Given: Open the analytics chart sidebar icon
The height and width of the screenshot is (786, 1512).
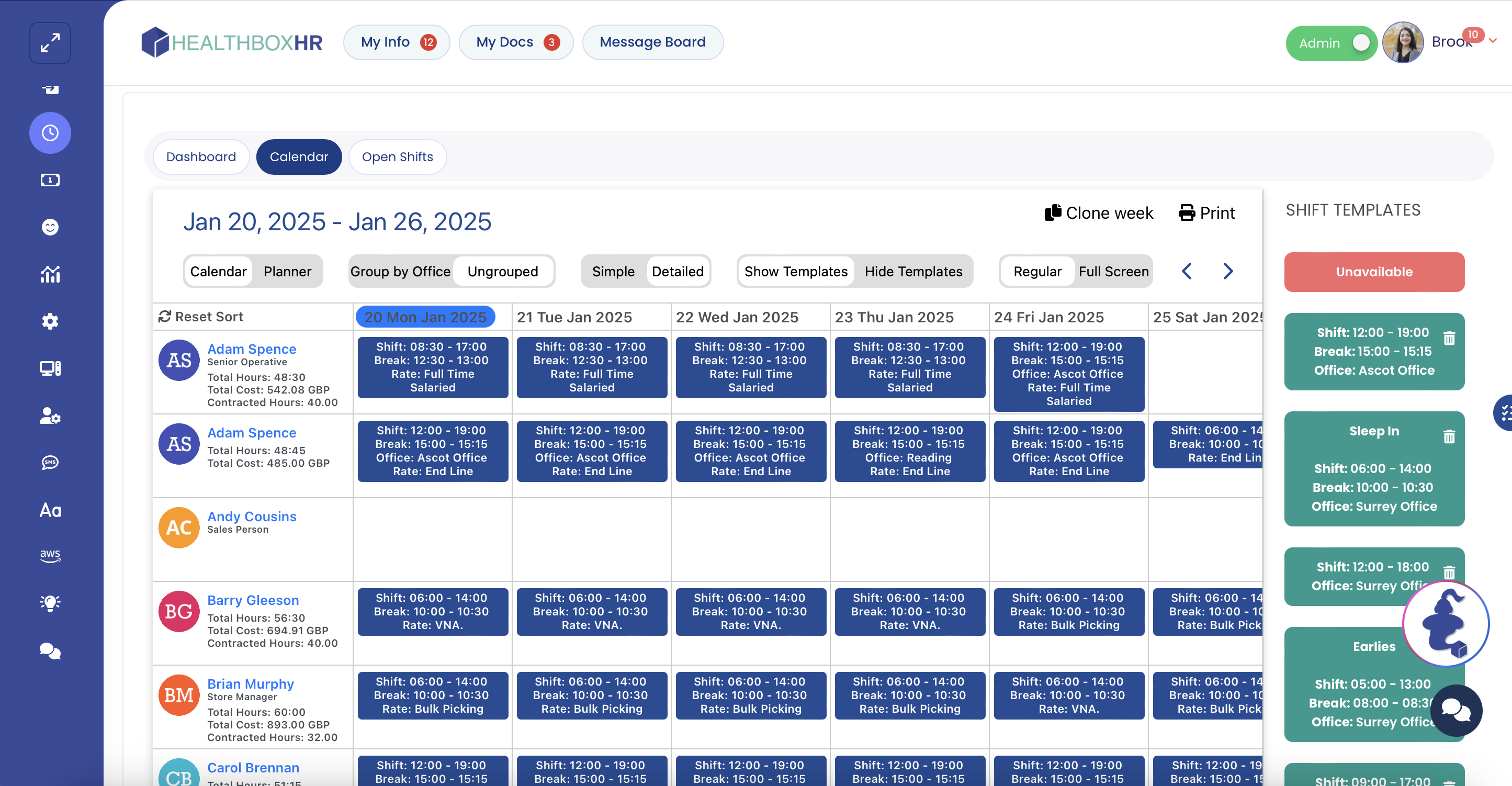Looking at the screenshot, I should 50,274.
